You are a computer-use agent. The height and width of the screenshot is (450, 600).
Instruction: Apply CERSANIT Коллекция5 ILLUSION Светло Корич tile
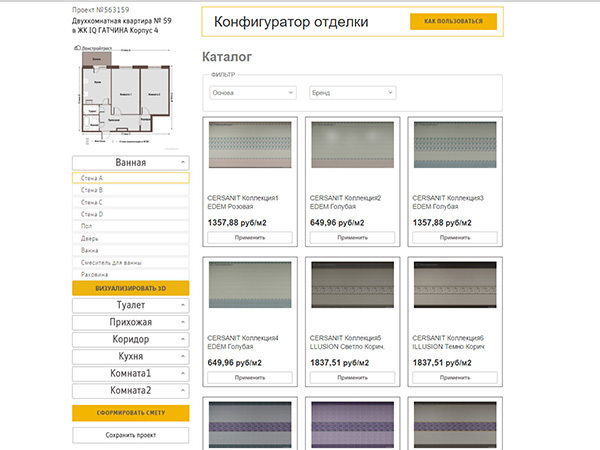point(352,378)
